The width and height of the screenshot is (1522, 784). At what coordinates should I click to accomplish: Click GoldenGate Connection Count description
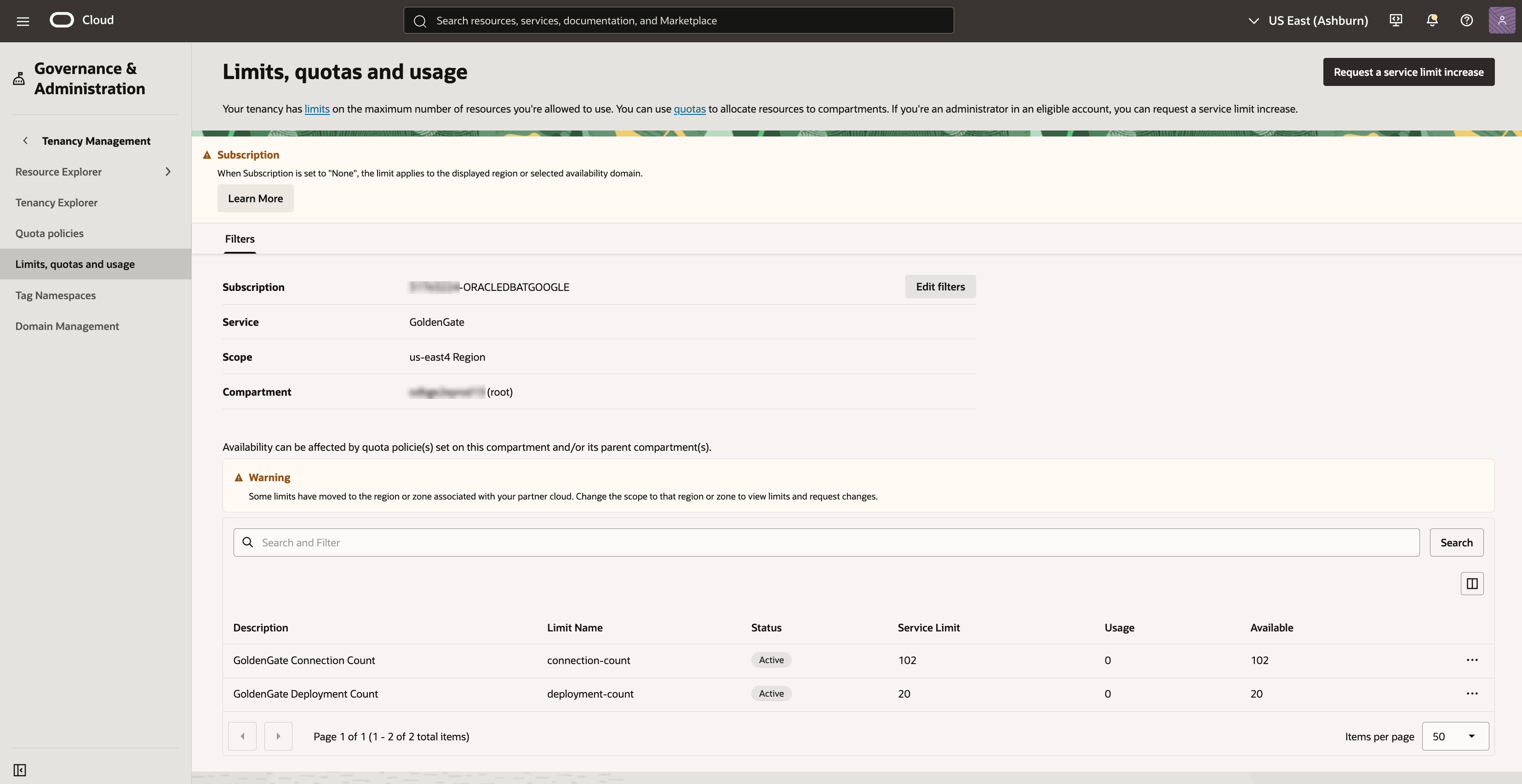304,660
